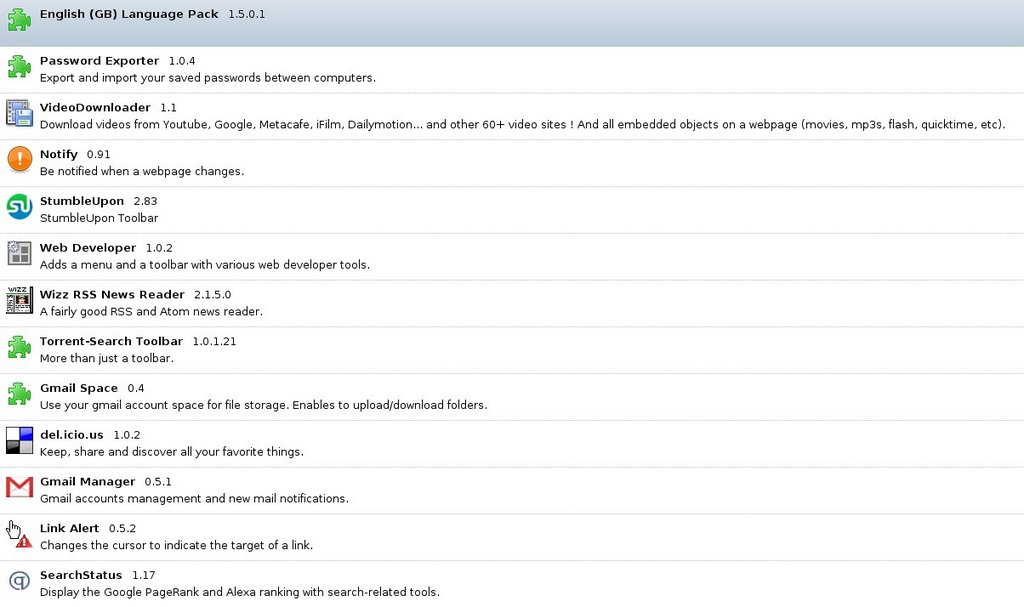Click VideoDownloader version 1.1

pyautogui.click(x=168, y=108)
